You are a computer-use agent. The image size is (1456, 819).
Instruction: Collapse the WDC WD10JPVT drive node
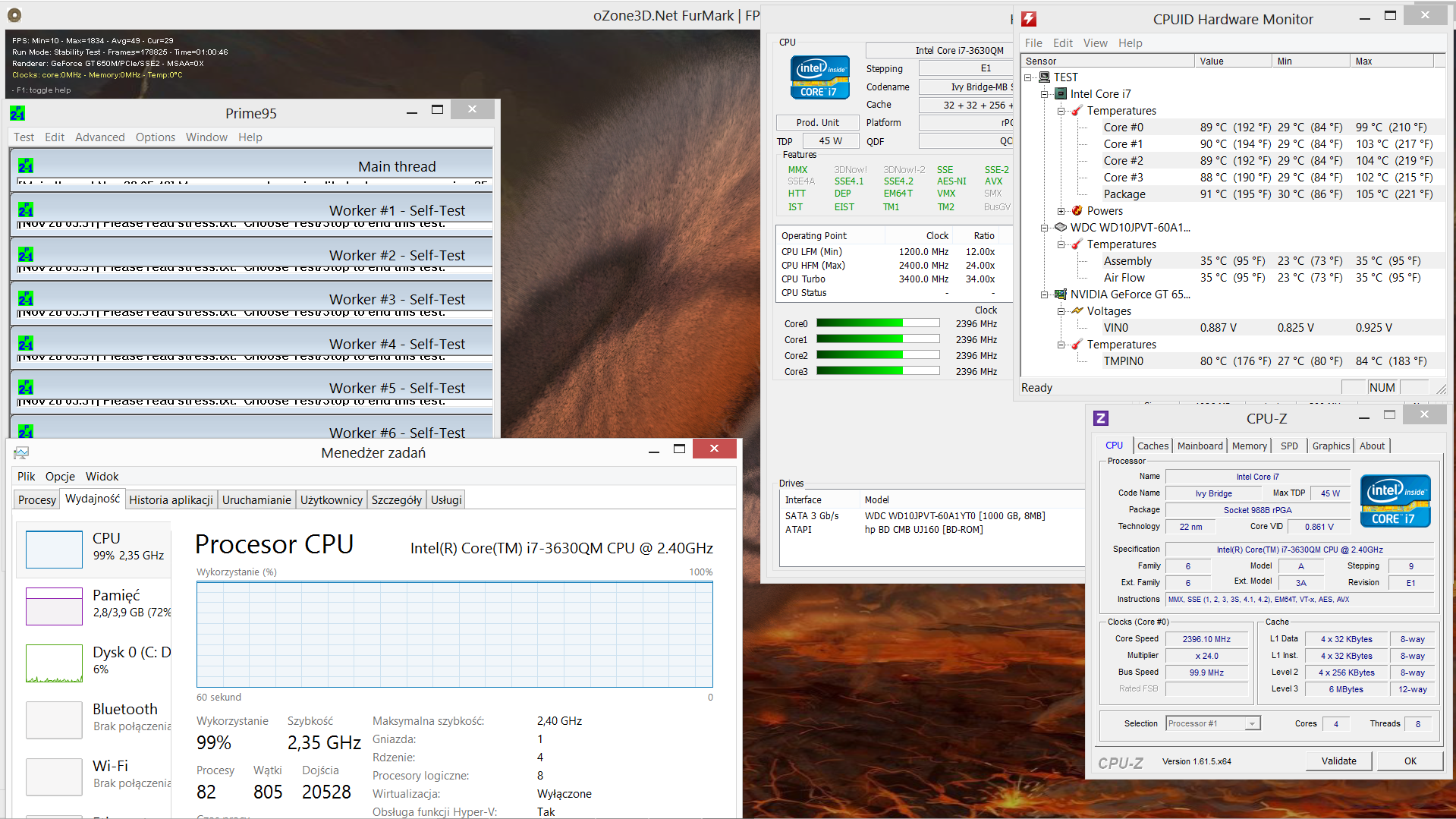click(x=1044, y=228)
